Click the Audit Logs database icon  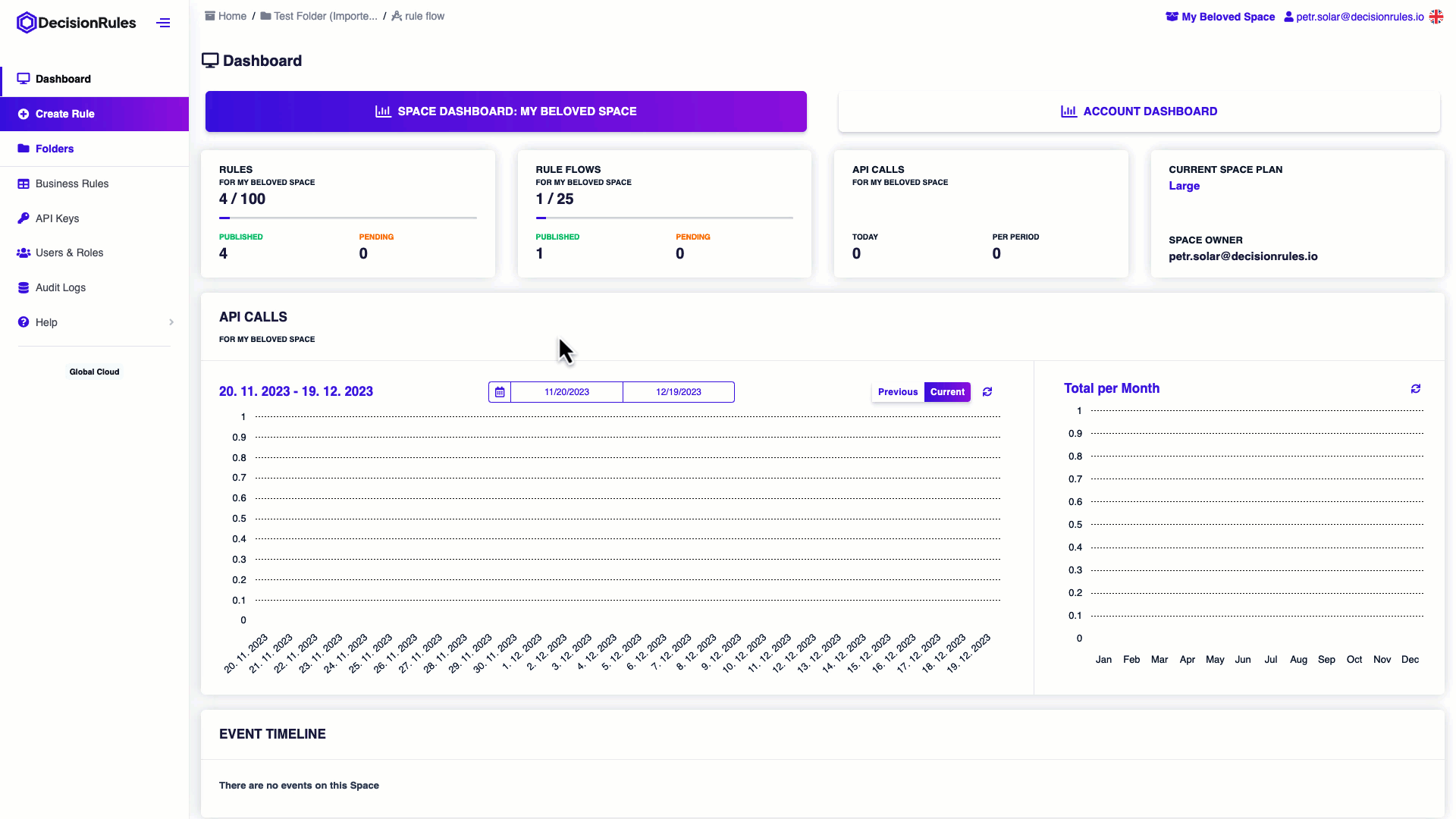24,287
